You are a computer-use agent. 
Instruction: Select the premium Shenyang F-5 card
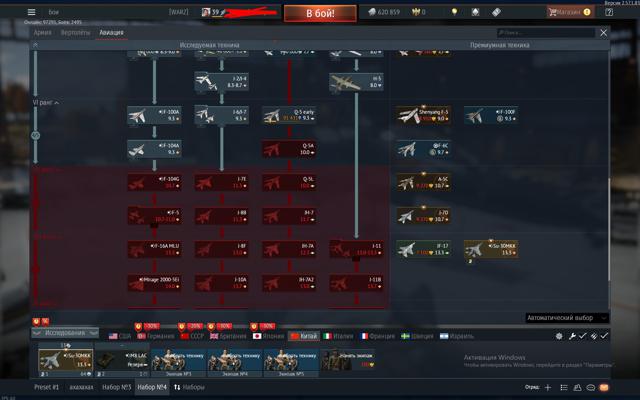(424, 115)
